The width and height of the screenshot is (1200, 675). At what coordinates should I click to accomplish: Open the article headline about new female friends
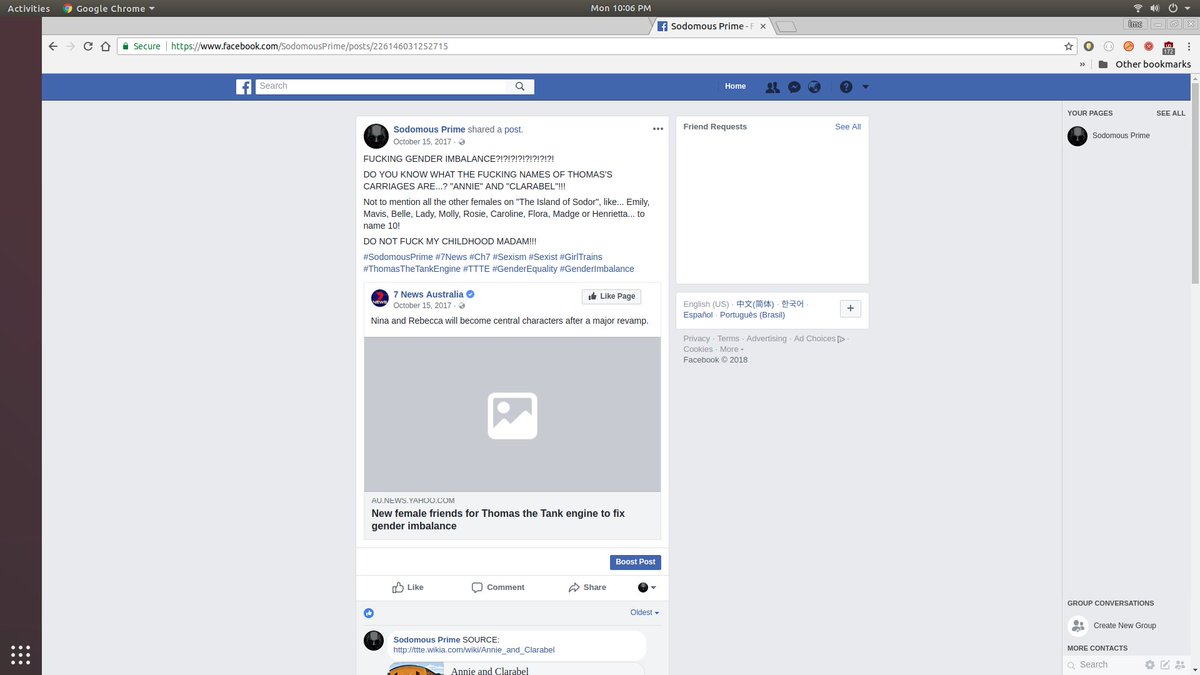tap(498, 519)
